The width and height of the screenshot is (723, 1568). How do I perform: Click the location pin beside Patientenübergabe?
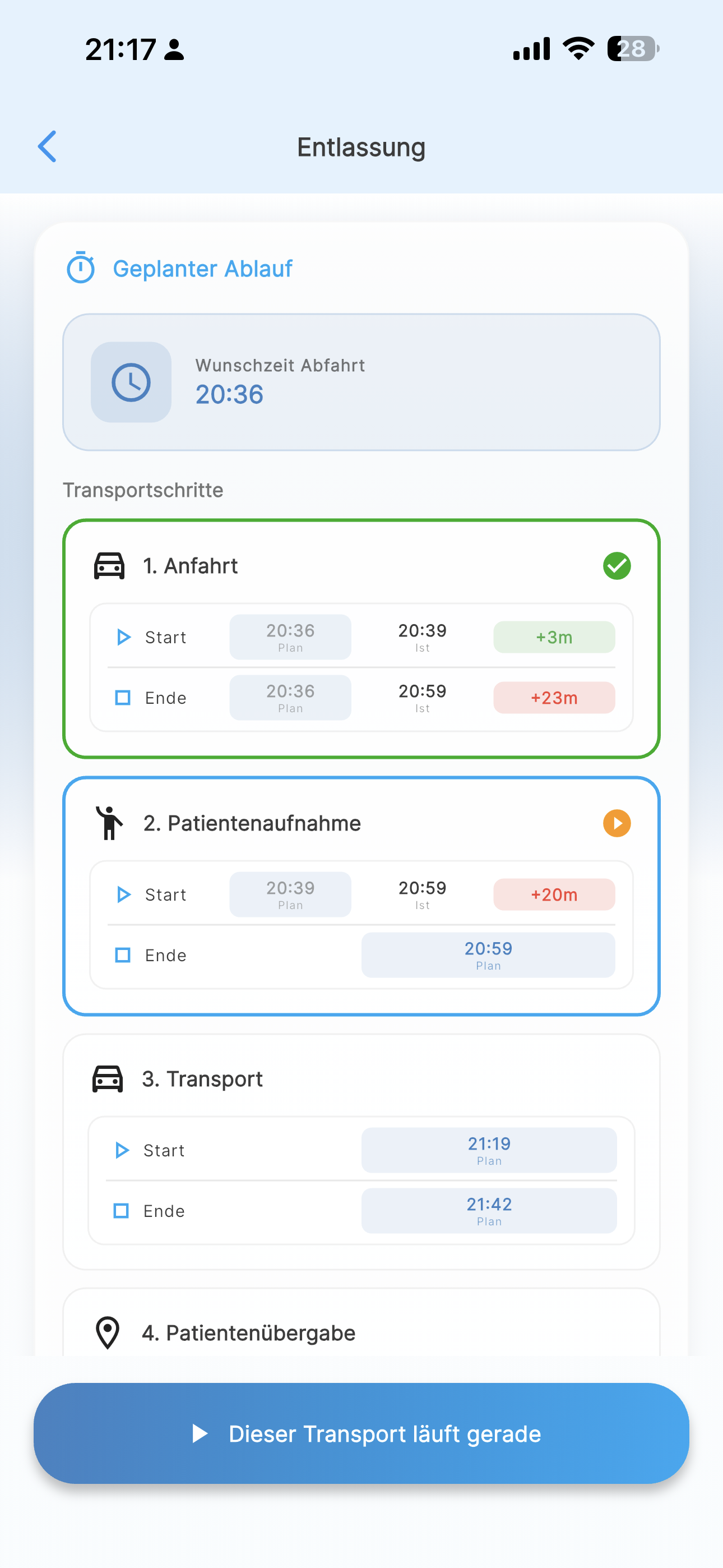pos(107,1332)
